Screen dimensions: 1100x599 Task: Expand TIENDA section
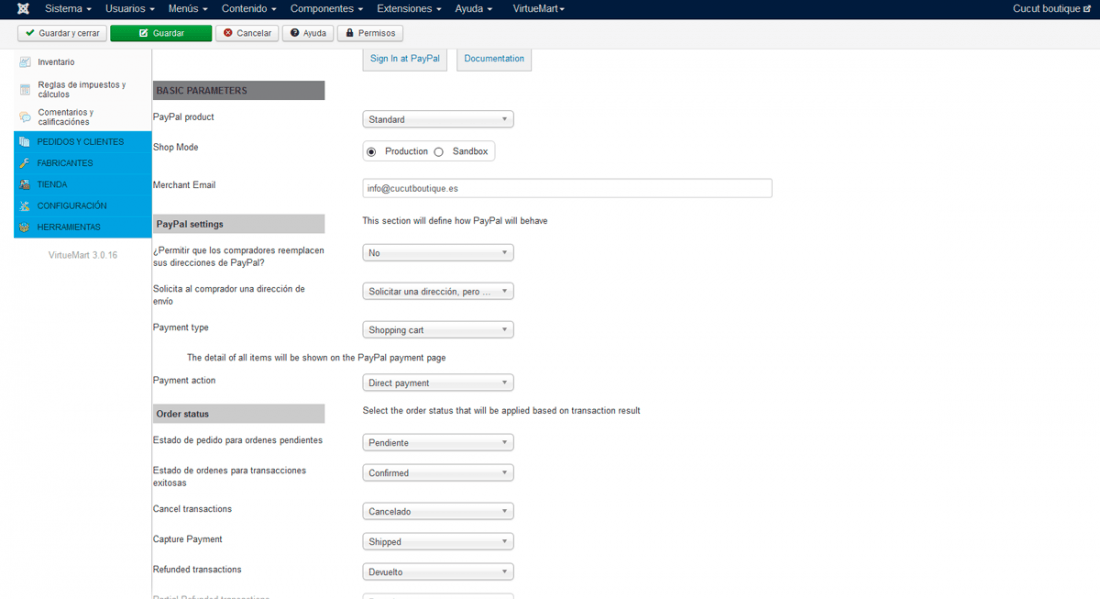pyautogui.click(x=83, y=184)
